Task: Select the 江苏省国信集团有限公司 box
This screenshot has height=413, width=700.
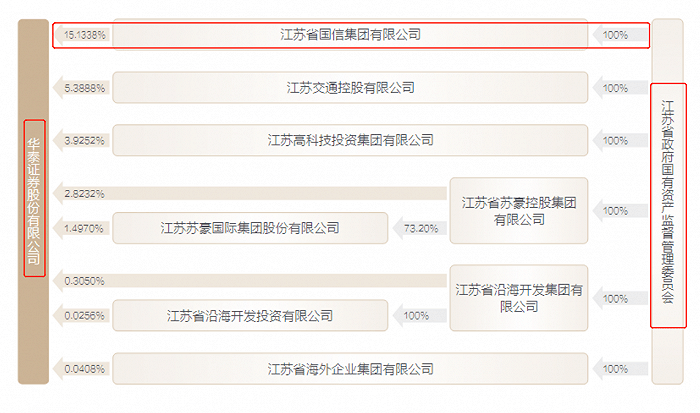Action: pyautogui.click(x=350, y=35)
